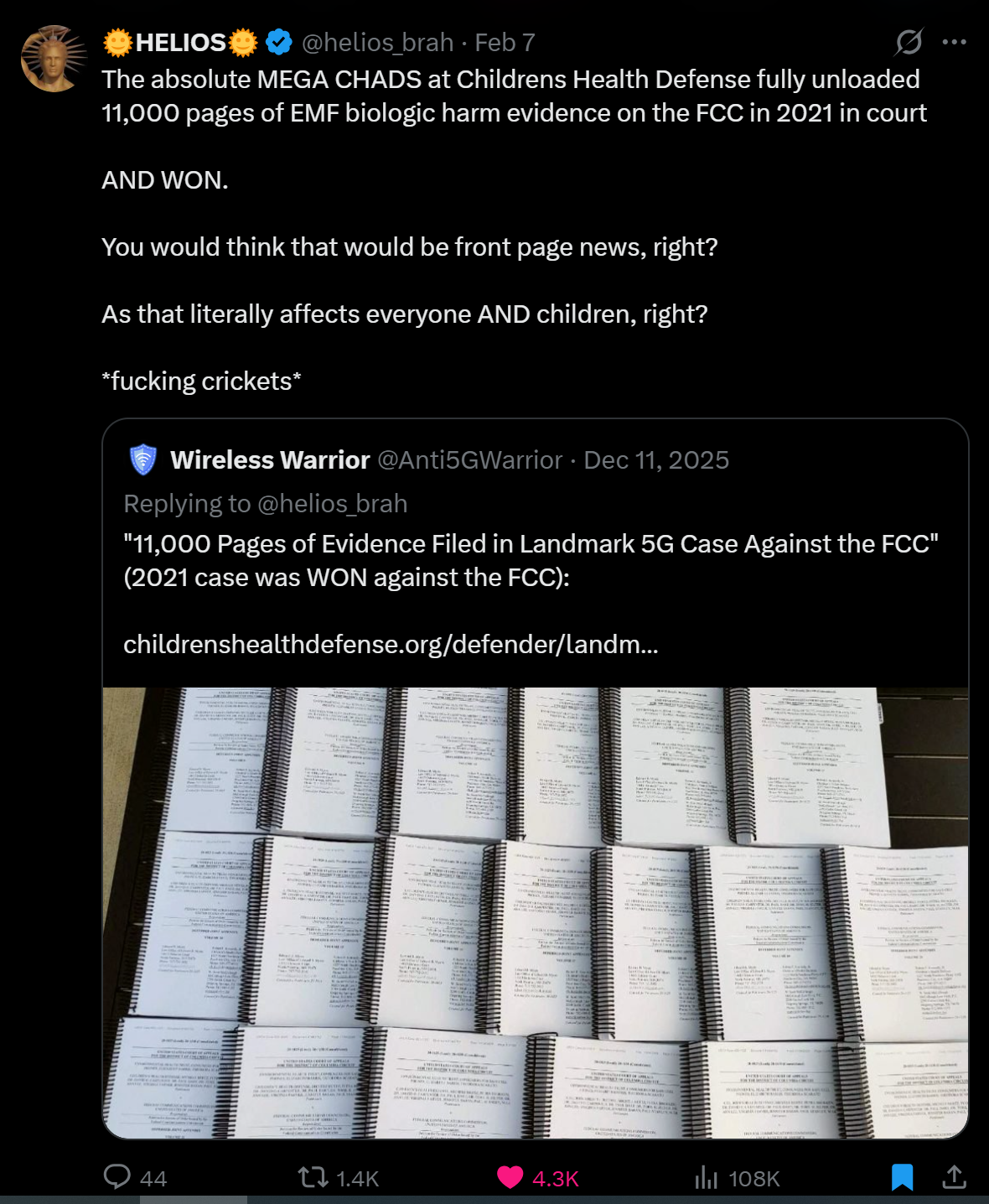Remove bookmark with blue bookmark icon
The height and width of the screenshot is (1204, 989).
pyautogui.click(x=902, y=1177)
